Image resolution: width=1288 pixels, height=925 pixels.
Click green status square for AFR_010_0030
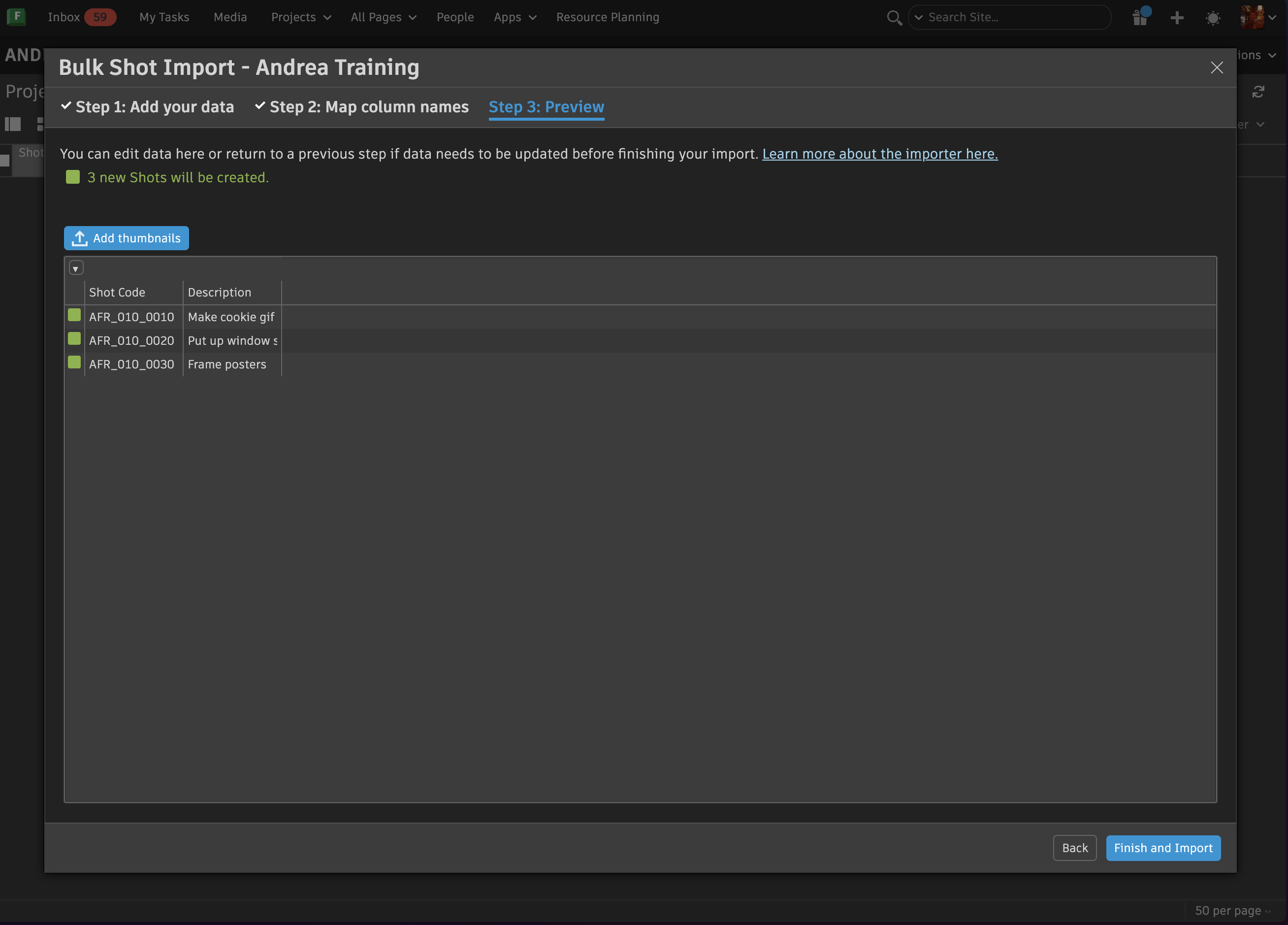coord(74,363)
